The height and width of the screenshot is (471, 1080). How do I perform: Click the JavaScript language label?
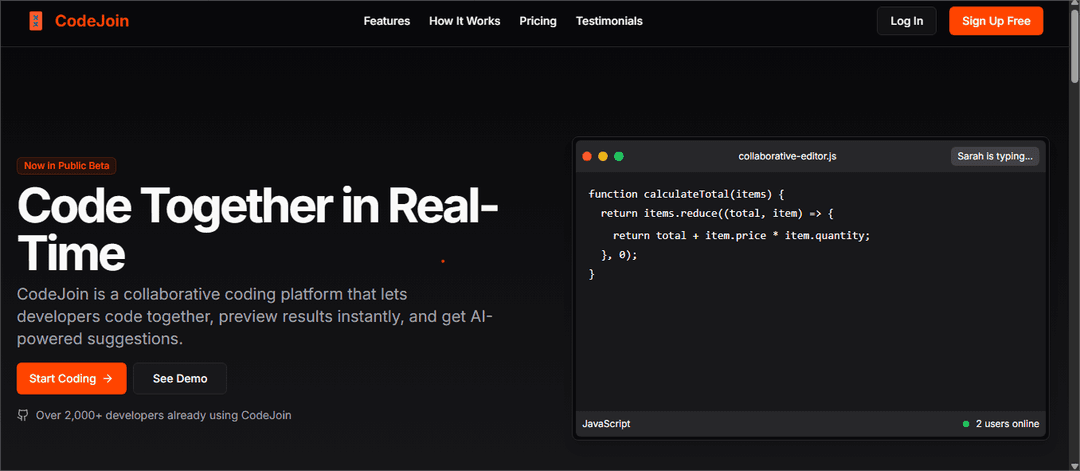tap(606, 424)
